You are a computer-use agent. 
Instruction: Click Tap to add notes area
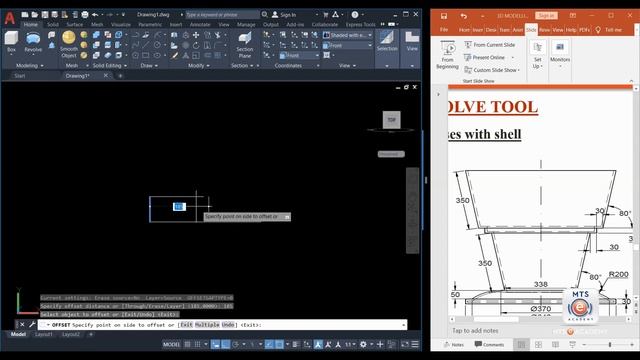tap(475, 331)
